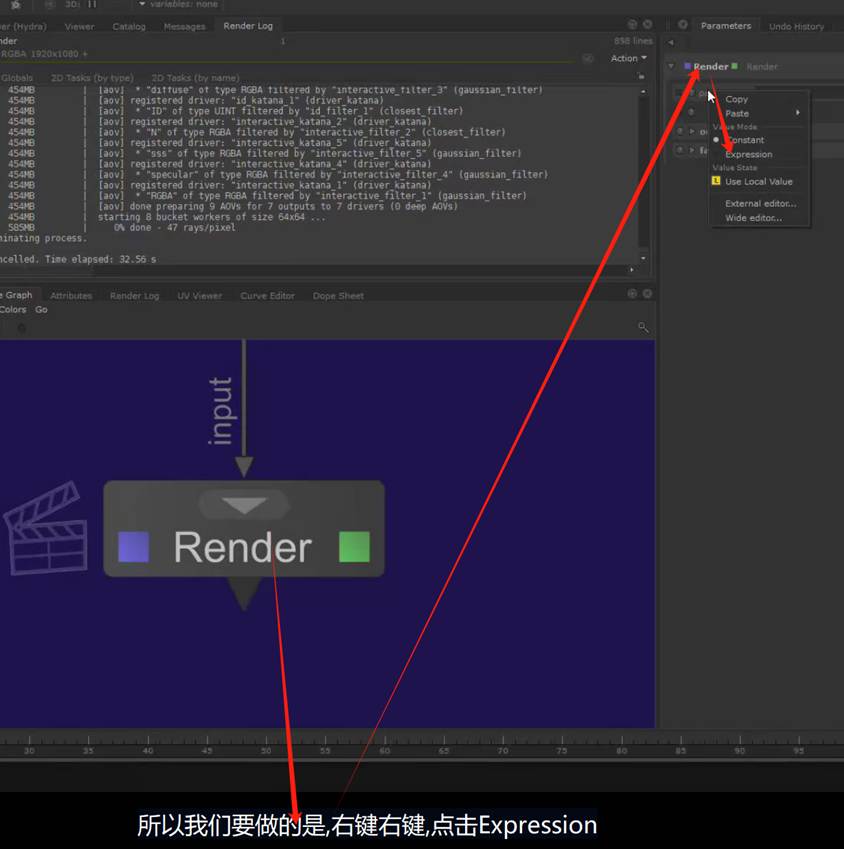Image resolution: width=844 pixels, height=849 pixels.
Task: Expand the Paste submenu arrow
Action: click(797, 113)
